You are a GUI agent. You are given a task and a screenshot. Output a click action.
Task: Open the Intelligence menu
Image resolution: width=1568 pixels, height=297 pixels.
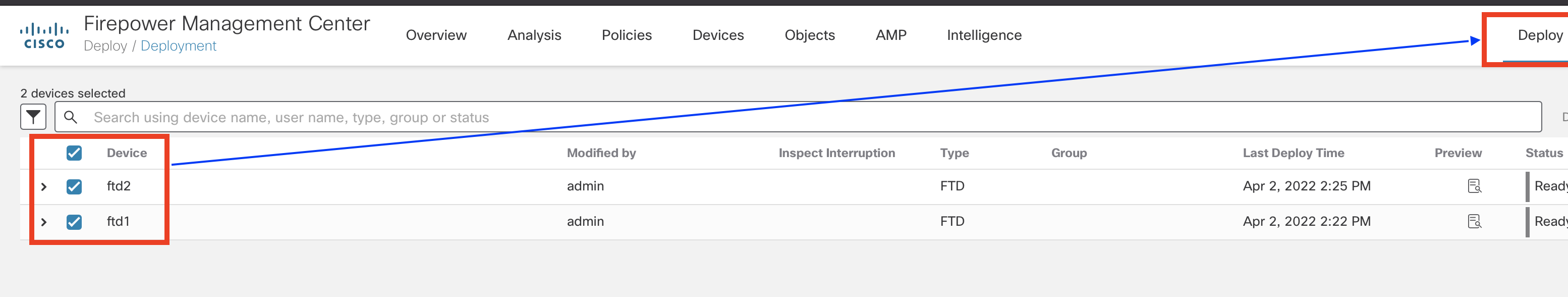point(984,35)
